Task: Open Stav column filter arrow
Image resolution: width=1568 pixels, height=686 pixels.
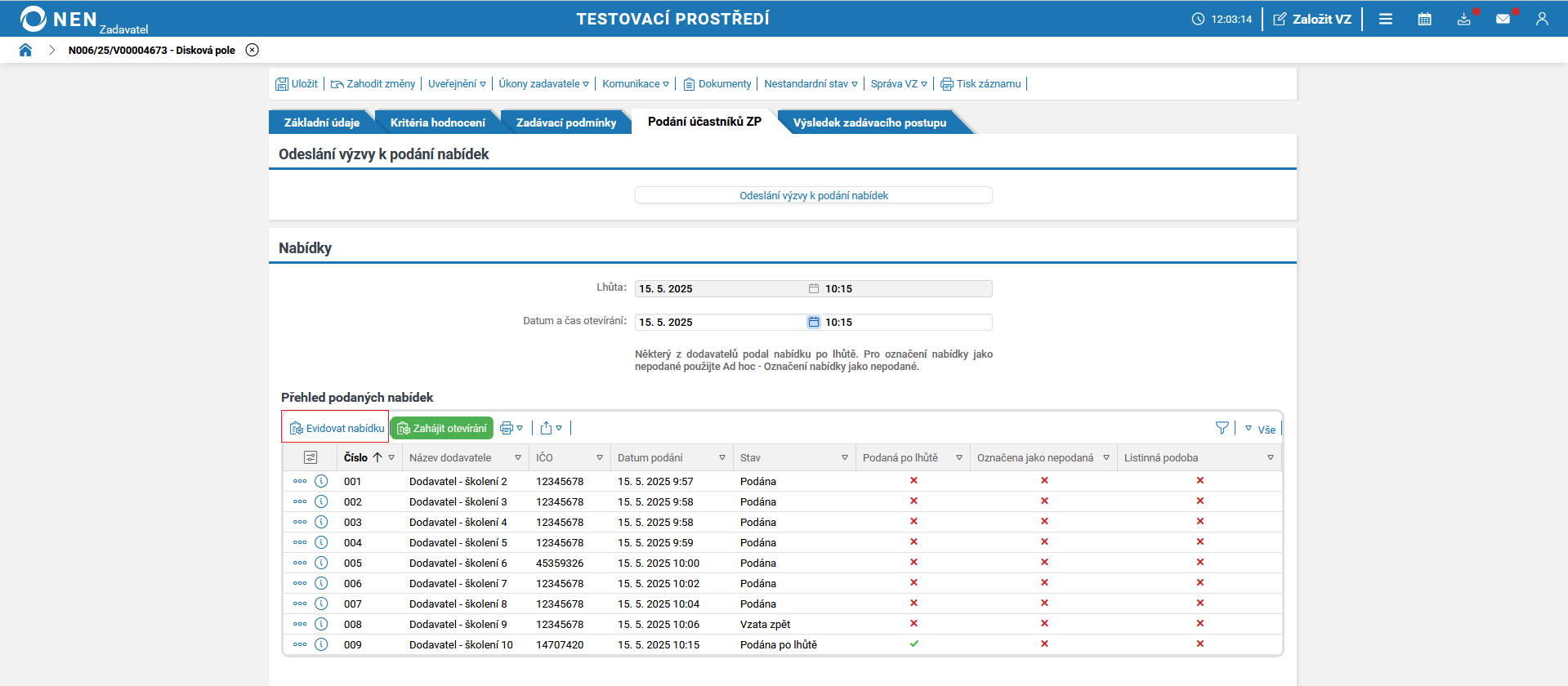Action: (x=845, y=457)
